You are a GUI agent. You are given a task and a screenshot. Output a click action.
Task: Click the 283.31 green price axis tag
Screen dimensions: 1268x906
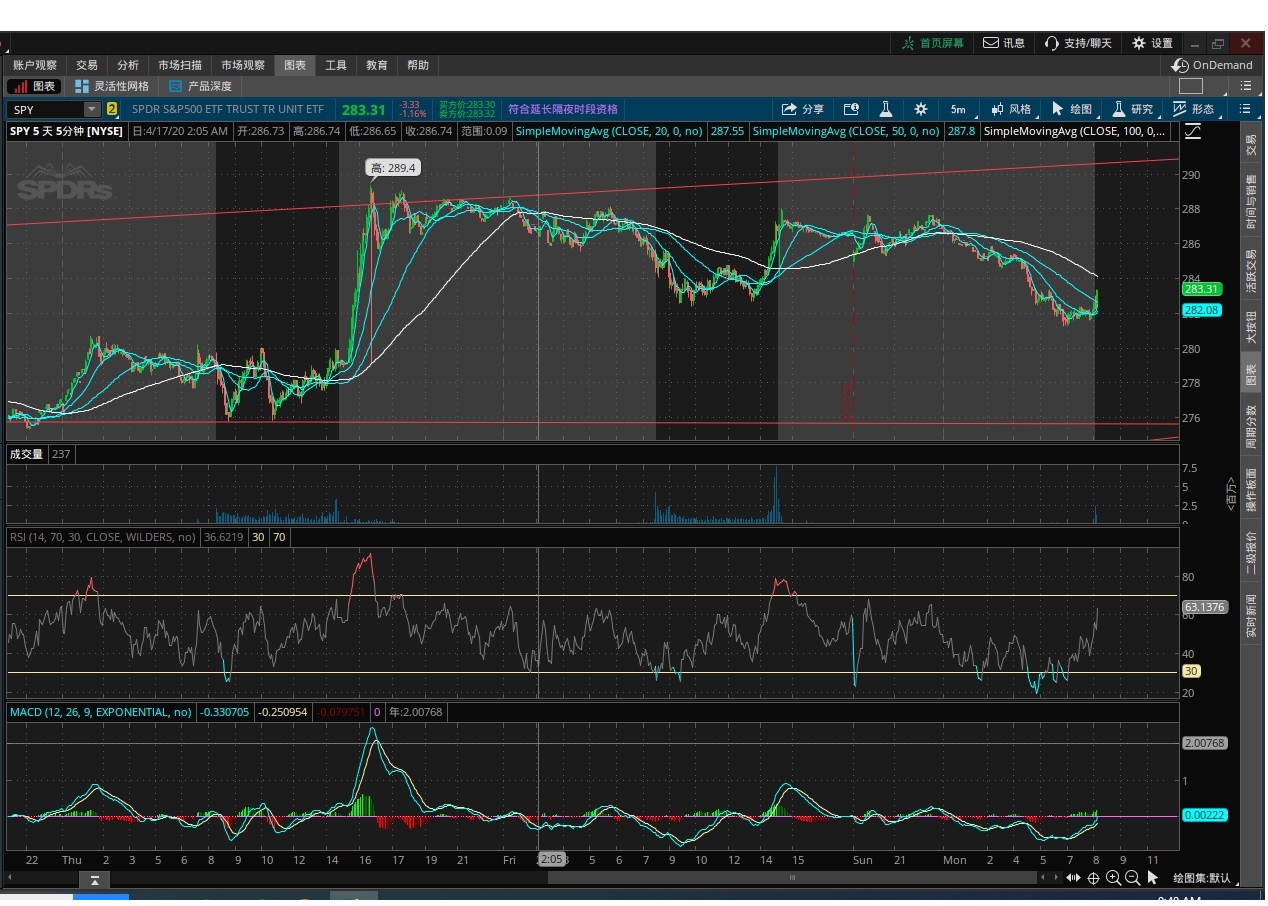(x=1201, y=289)
